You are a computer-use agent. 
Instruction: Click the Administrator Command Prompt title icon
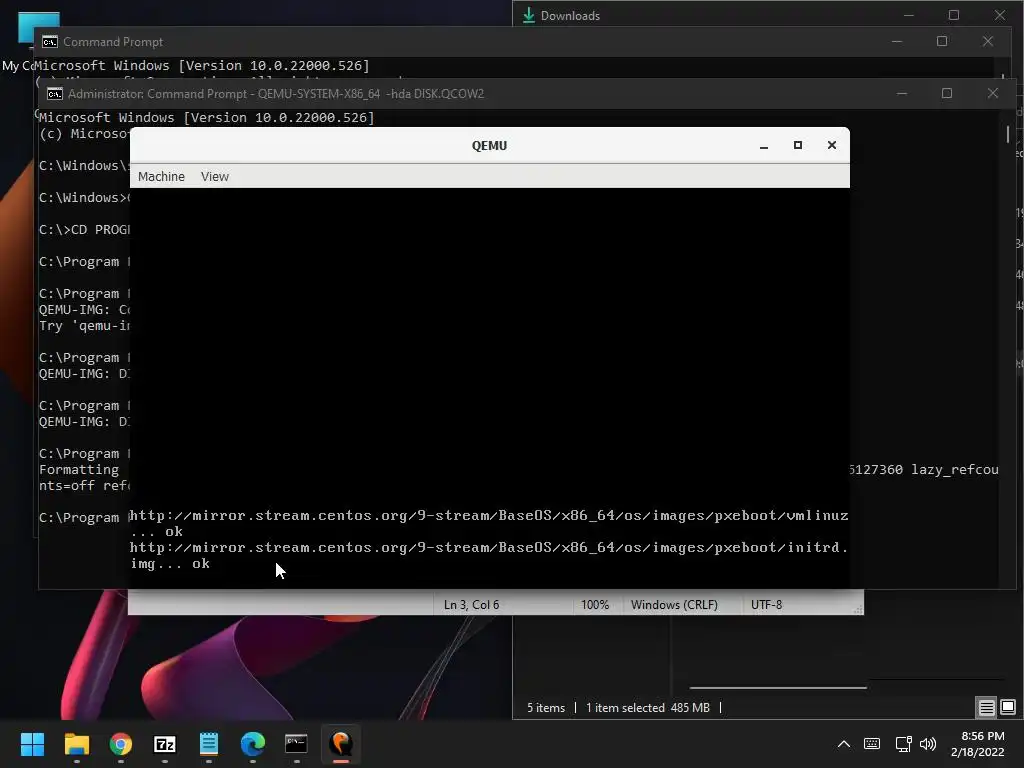pyautogui.click(x=55, y=94)
